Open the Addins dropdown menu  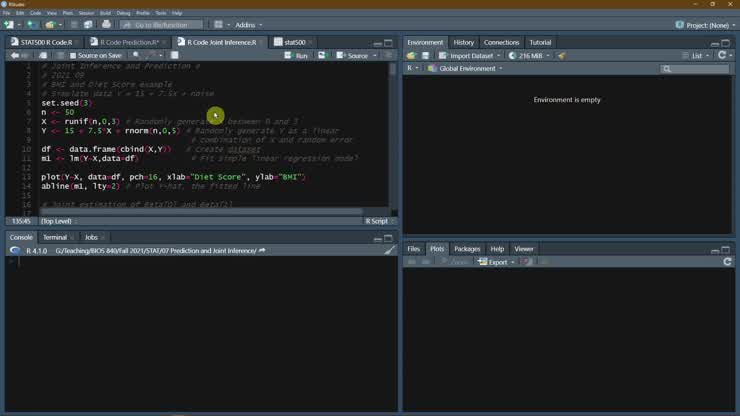tap(248, 25)
